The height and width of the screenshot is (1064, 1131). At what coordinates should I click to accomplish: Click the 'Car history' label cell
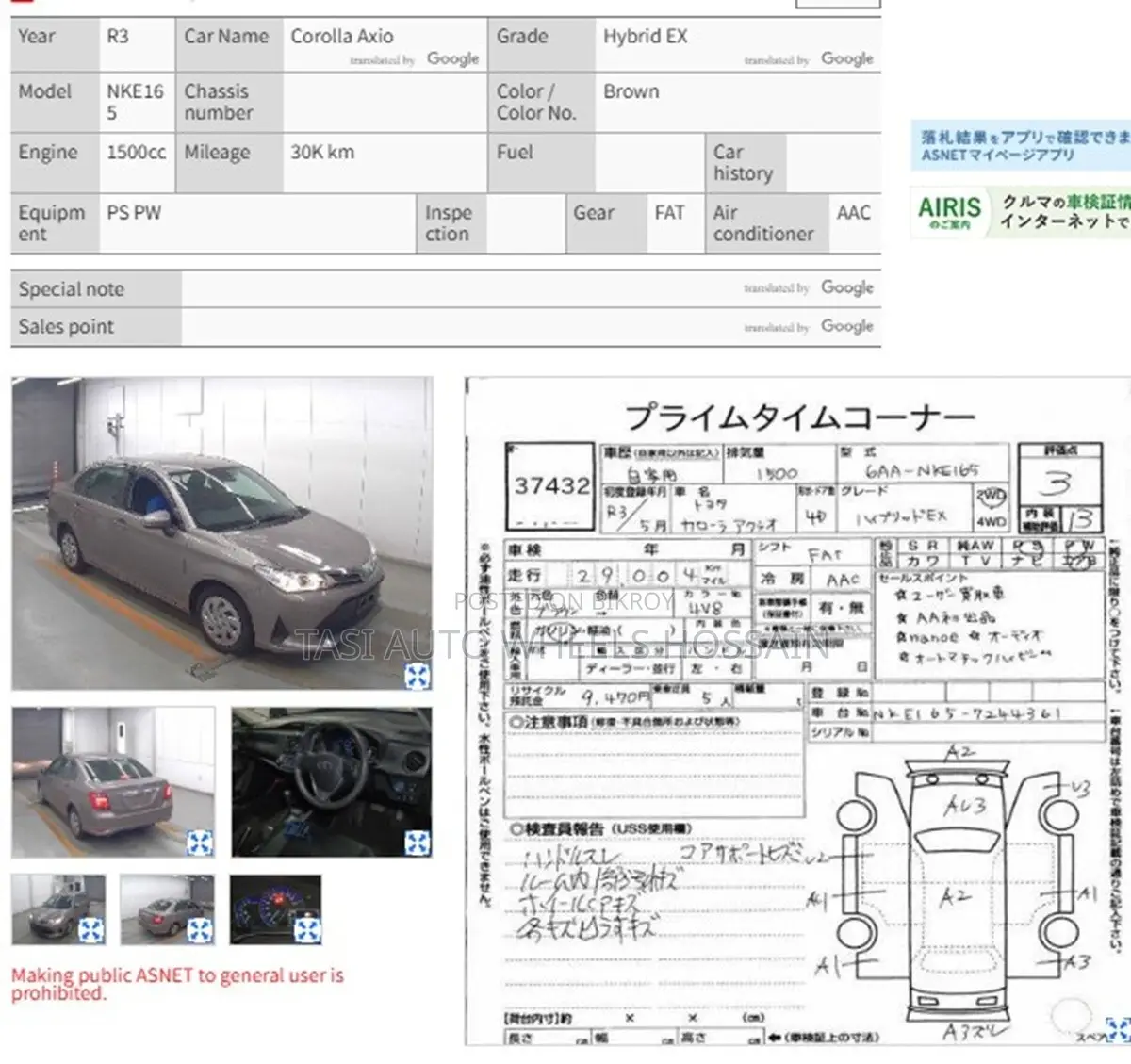click(x=746, y=163)
